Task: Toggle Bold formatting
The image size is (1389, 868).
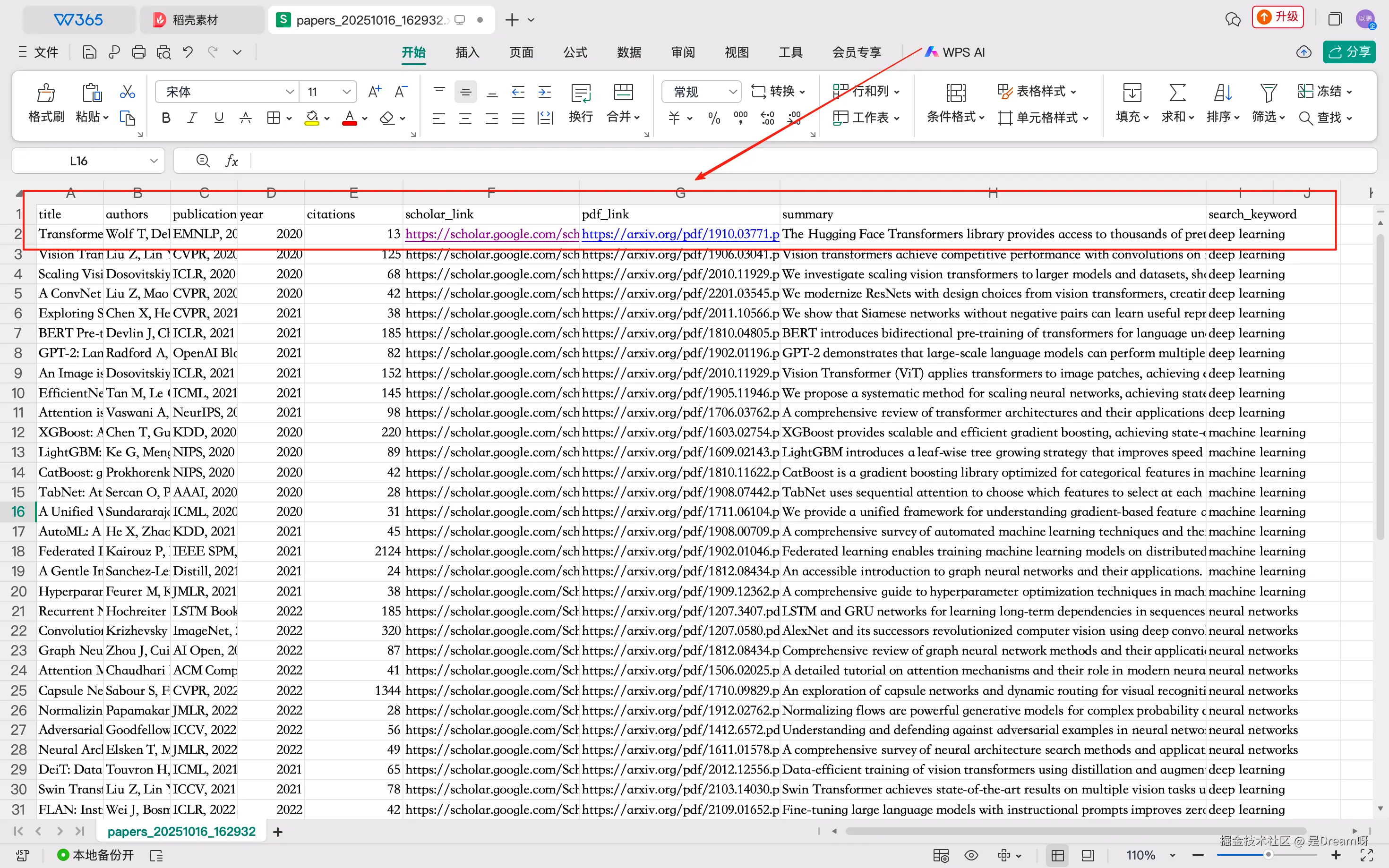Action: pos(166,118)
